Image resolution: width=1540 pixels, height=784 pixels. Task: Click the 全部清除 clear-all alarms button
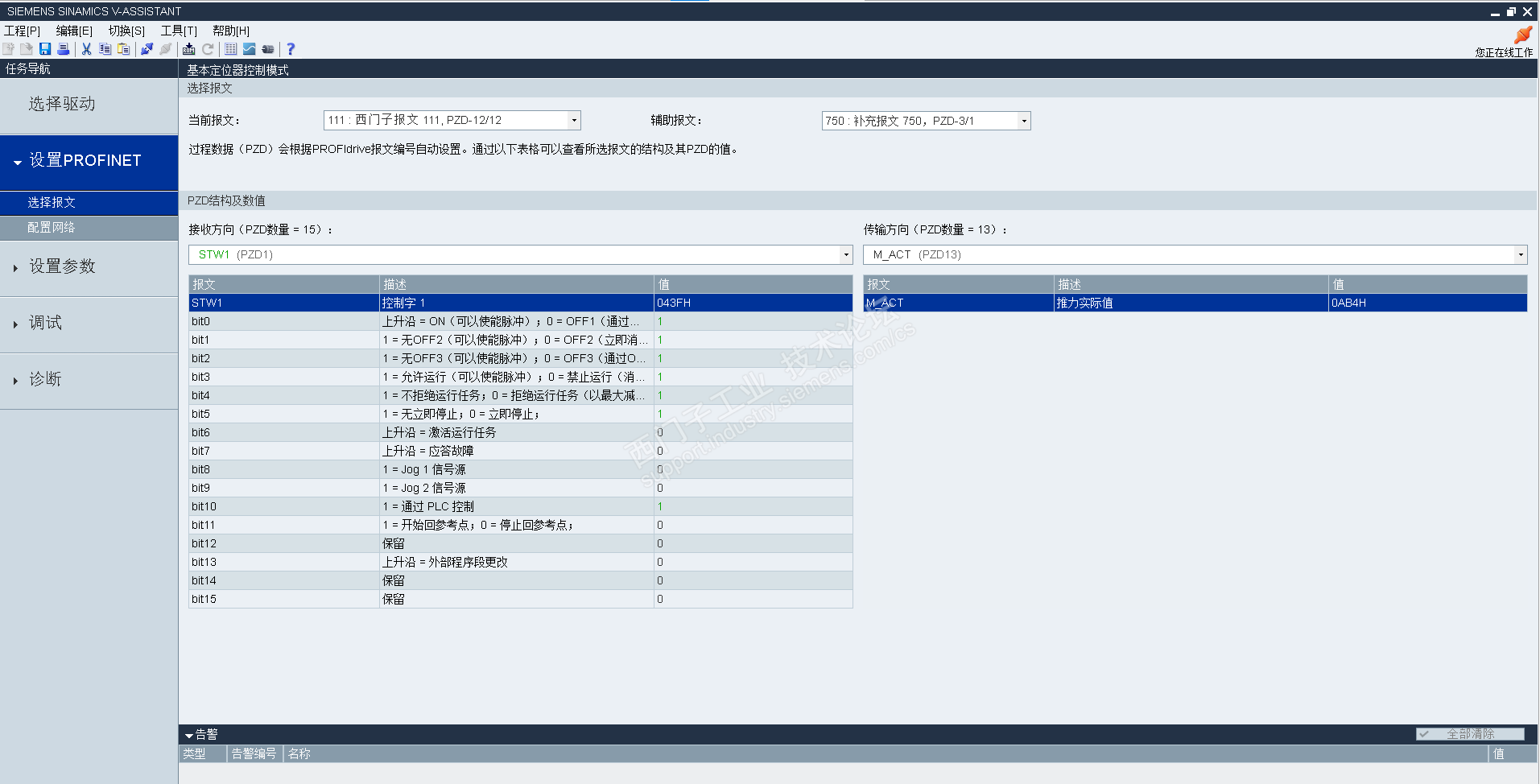pos(1470,734)
